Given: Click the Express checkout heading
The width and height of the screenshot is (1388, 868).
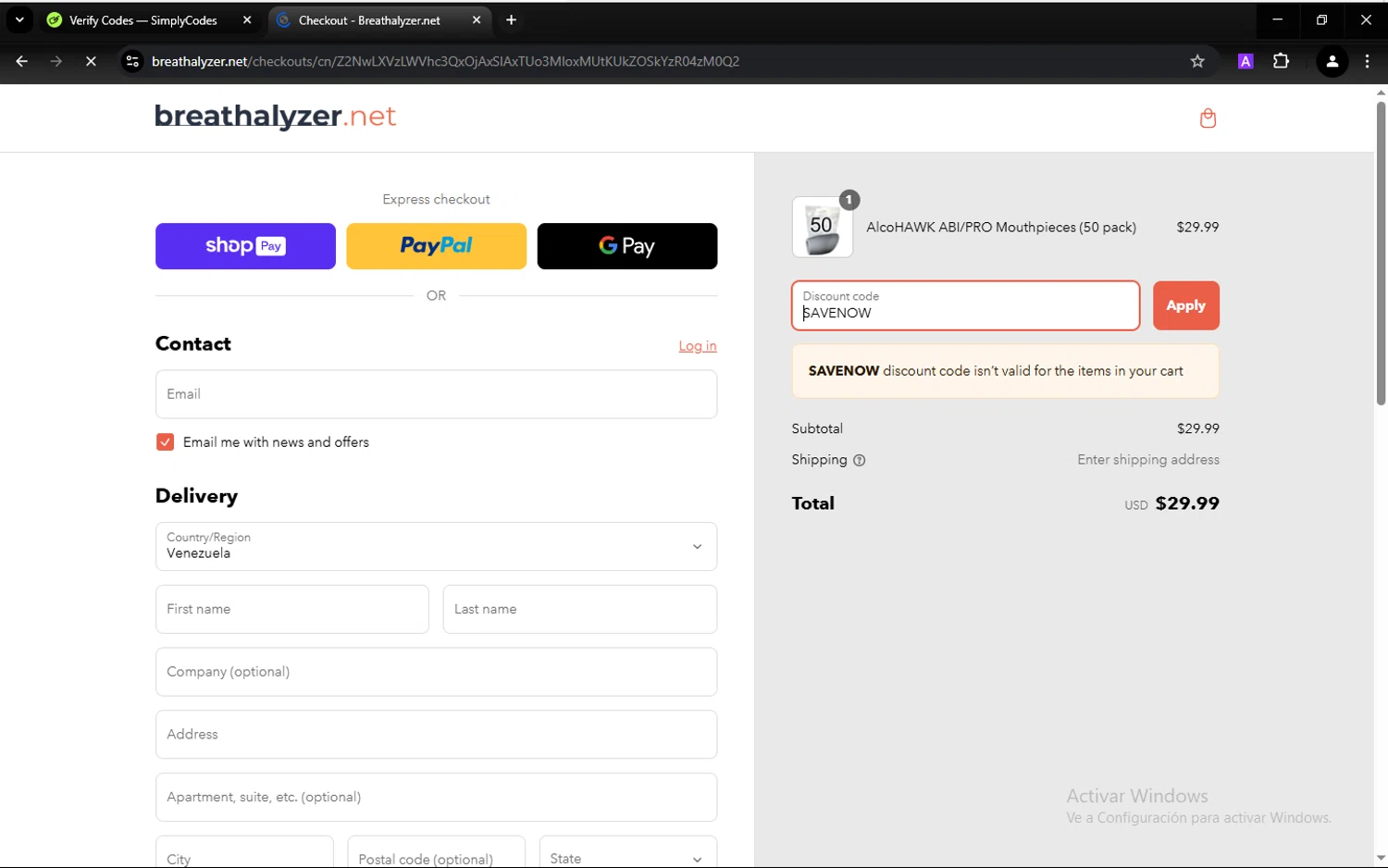Looking at the screenshot, I should (436, 199).
